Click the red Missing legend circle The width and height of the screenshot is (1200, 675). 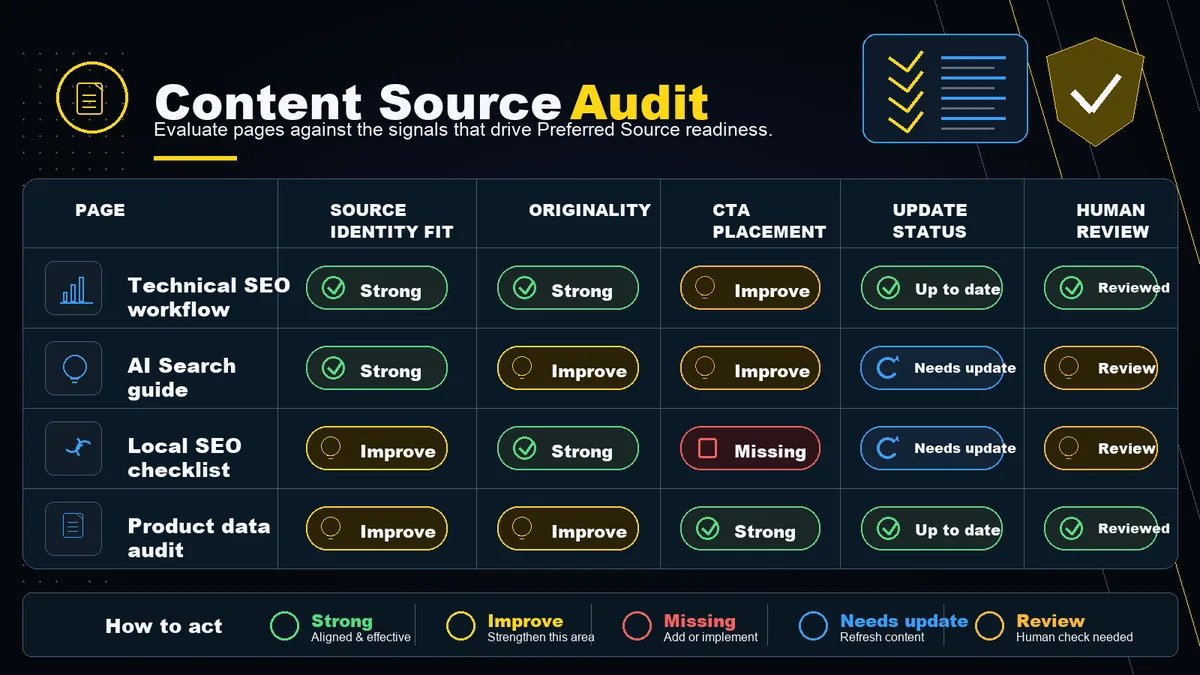(637, 626)
